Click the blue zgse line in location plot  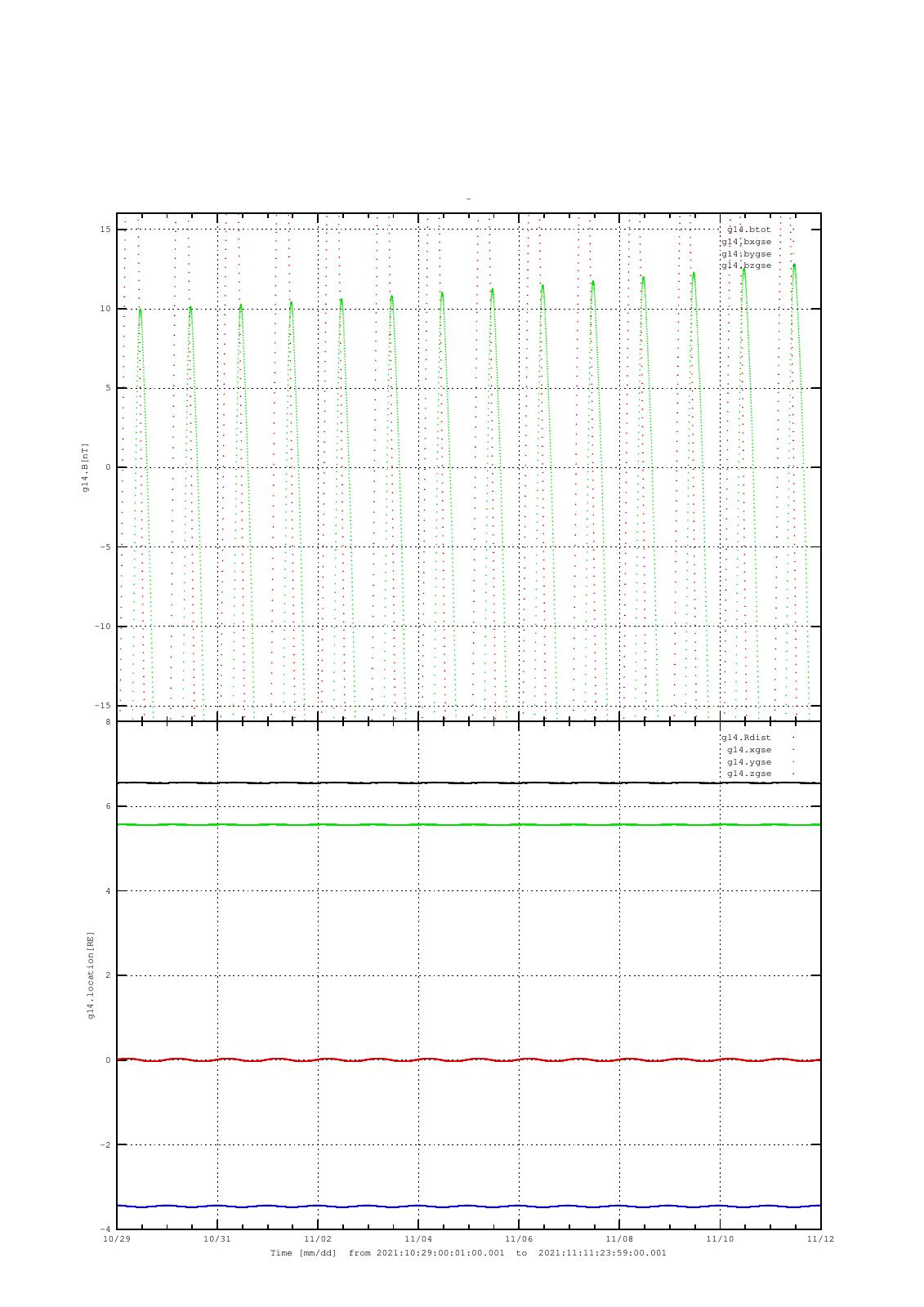point(468,1206)
